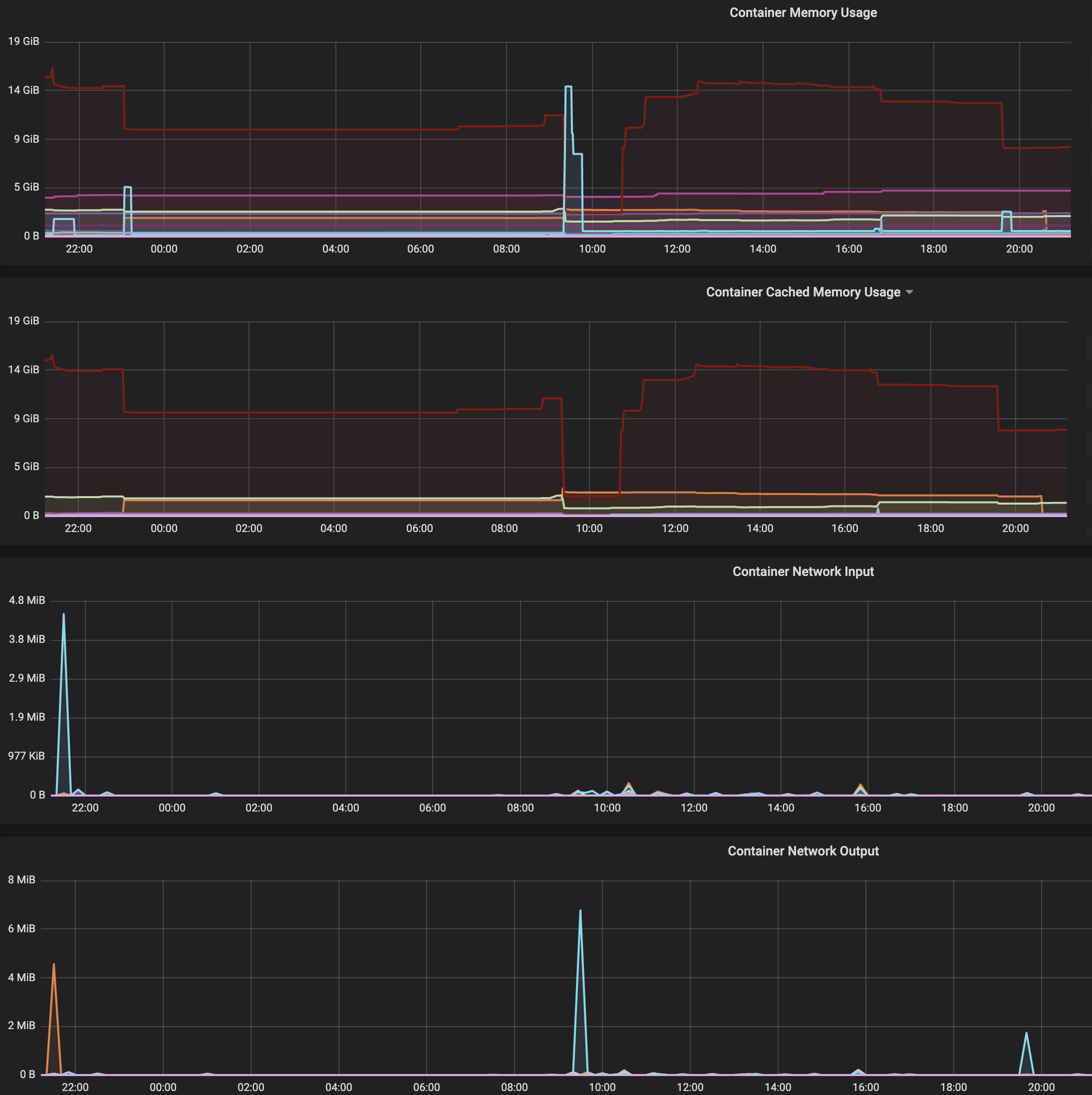The width and height of the screenshot is (1092, 1095).
Task: Click the cyan bump near 23:00 in Memory Usage
Action: 127,188
